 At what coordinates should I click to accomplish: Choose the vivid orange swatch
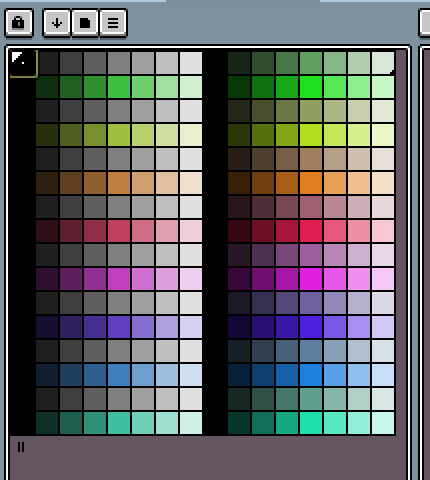point(311,183)
